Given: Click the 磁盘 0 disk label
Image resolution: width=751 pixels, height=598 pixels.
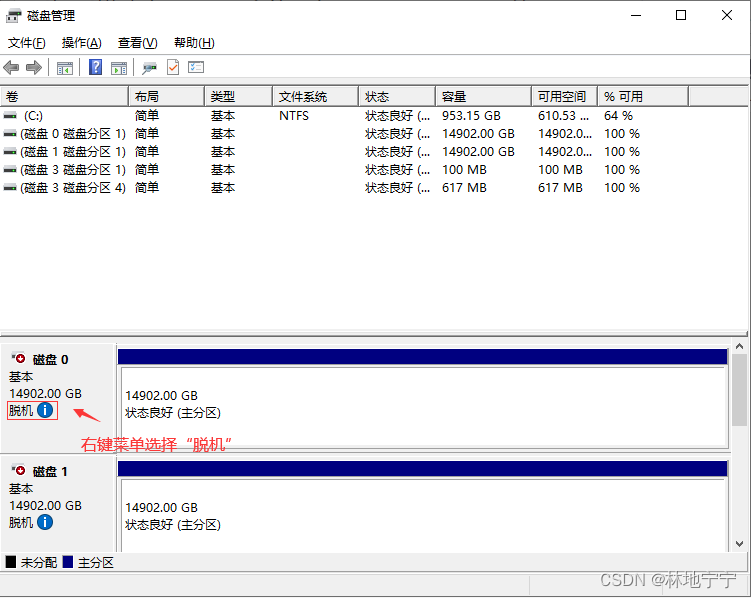Looking at the screenshot, I should 50,360.
